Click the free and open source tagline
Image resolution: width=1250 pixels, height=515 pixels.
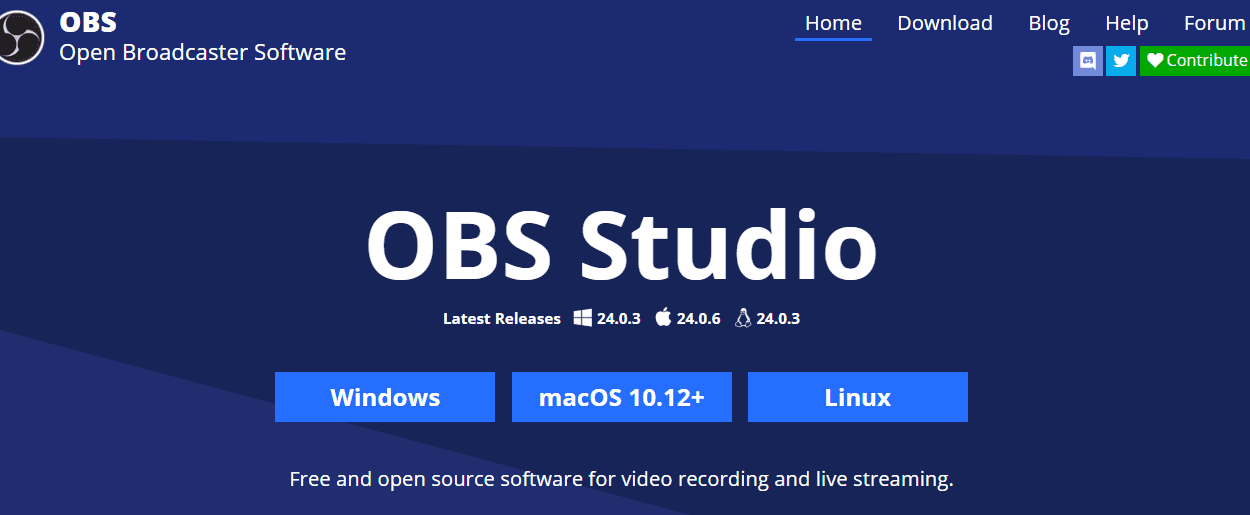coord(621,479)
